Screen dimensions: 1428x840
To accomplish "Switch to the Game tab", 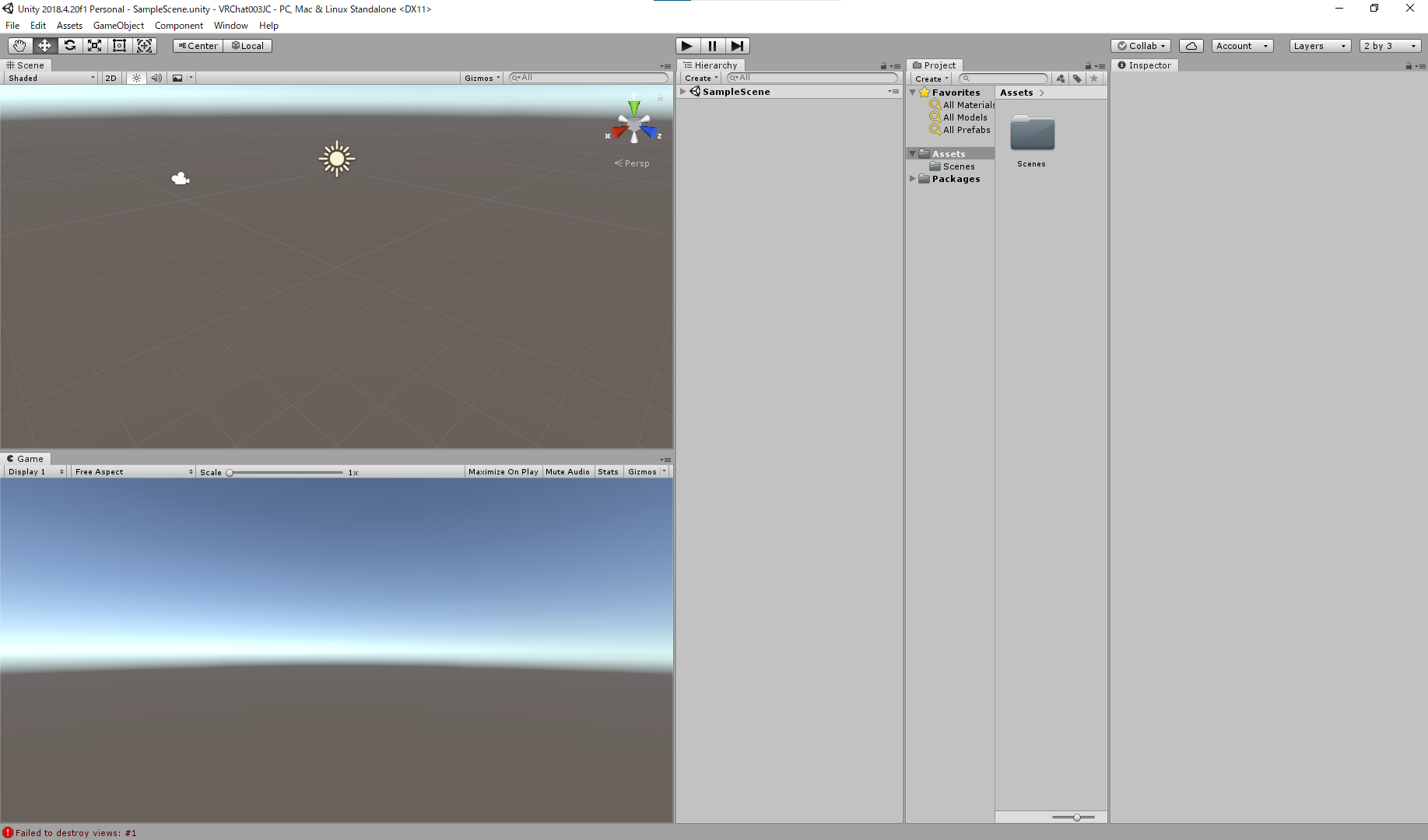I will pyautogui.click(x=26, y=459).
